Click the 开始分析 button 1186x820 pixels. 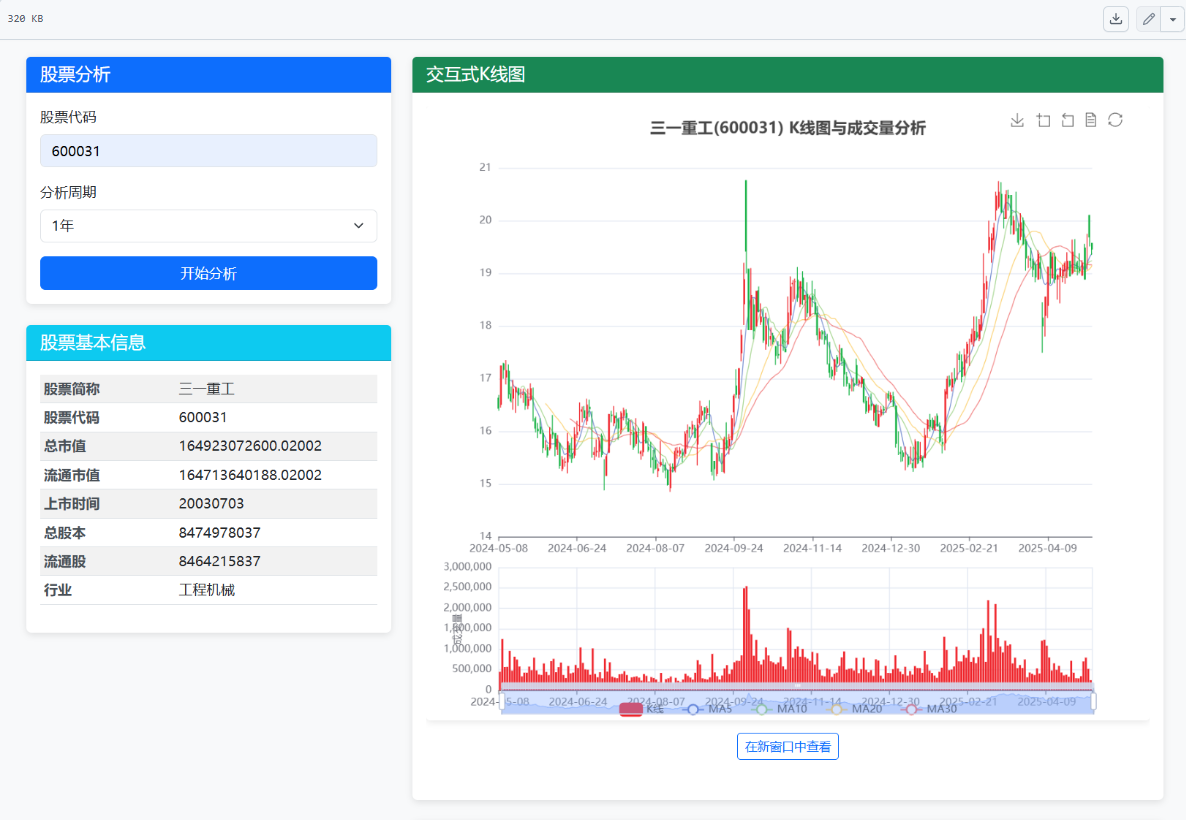(209, 273)
